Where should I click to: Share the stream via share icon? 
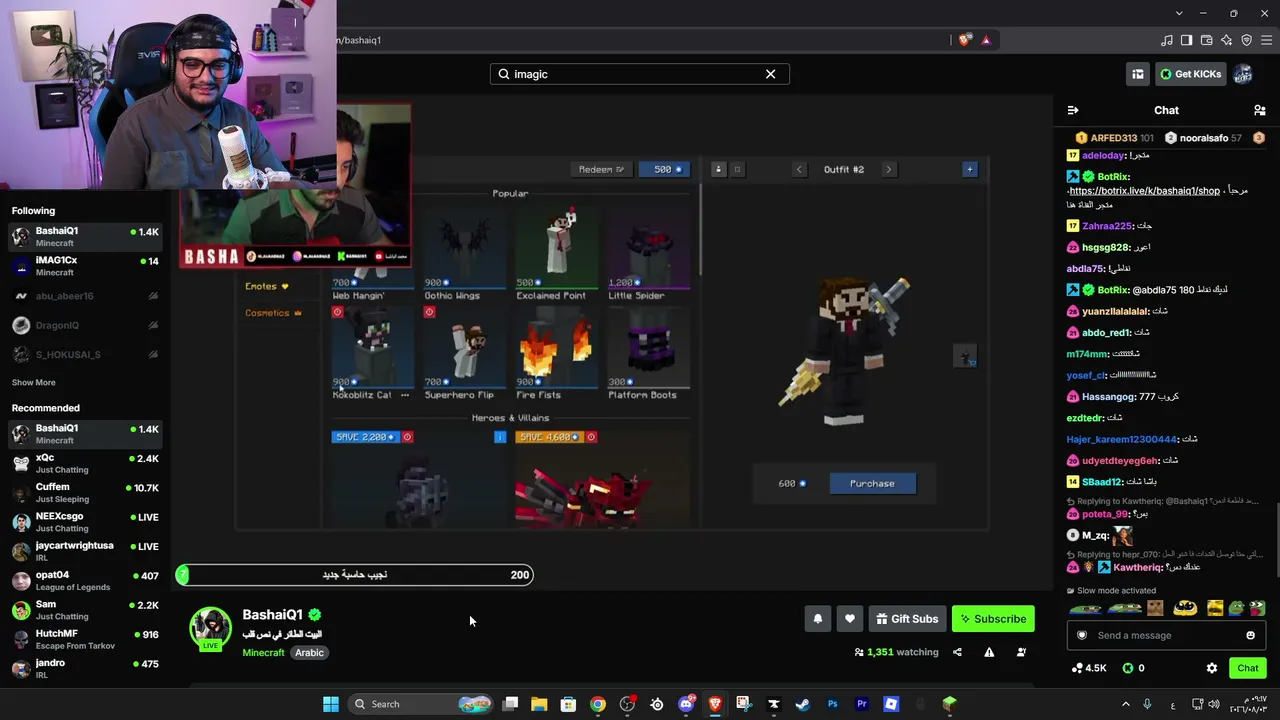957,652
